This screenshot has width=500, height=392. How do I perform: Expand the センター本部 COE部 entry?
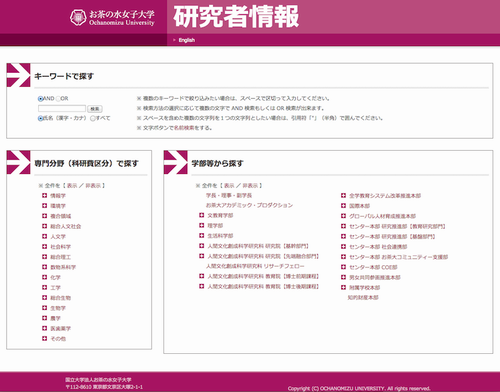(343, 267)
